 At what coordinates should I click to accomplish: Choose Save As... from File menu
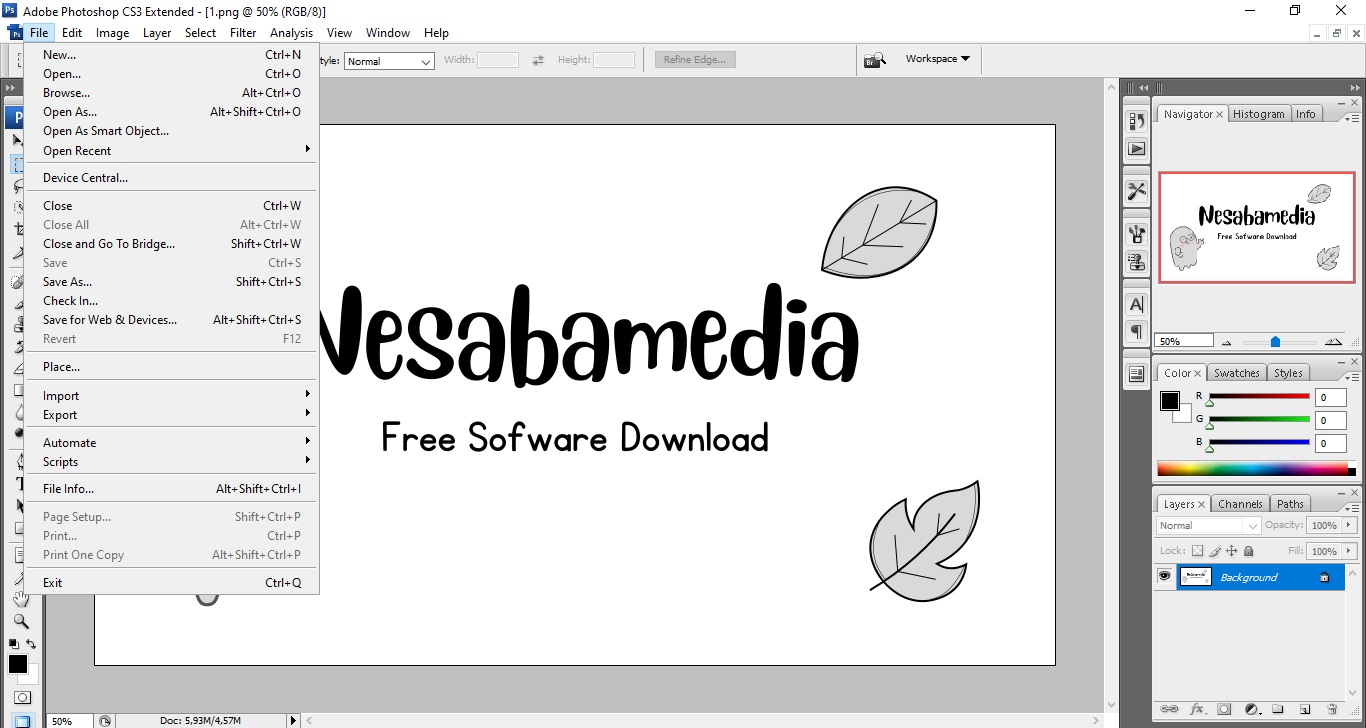click(x=68, y=282)
